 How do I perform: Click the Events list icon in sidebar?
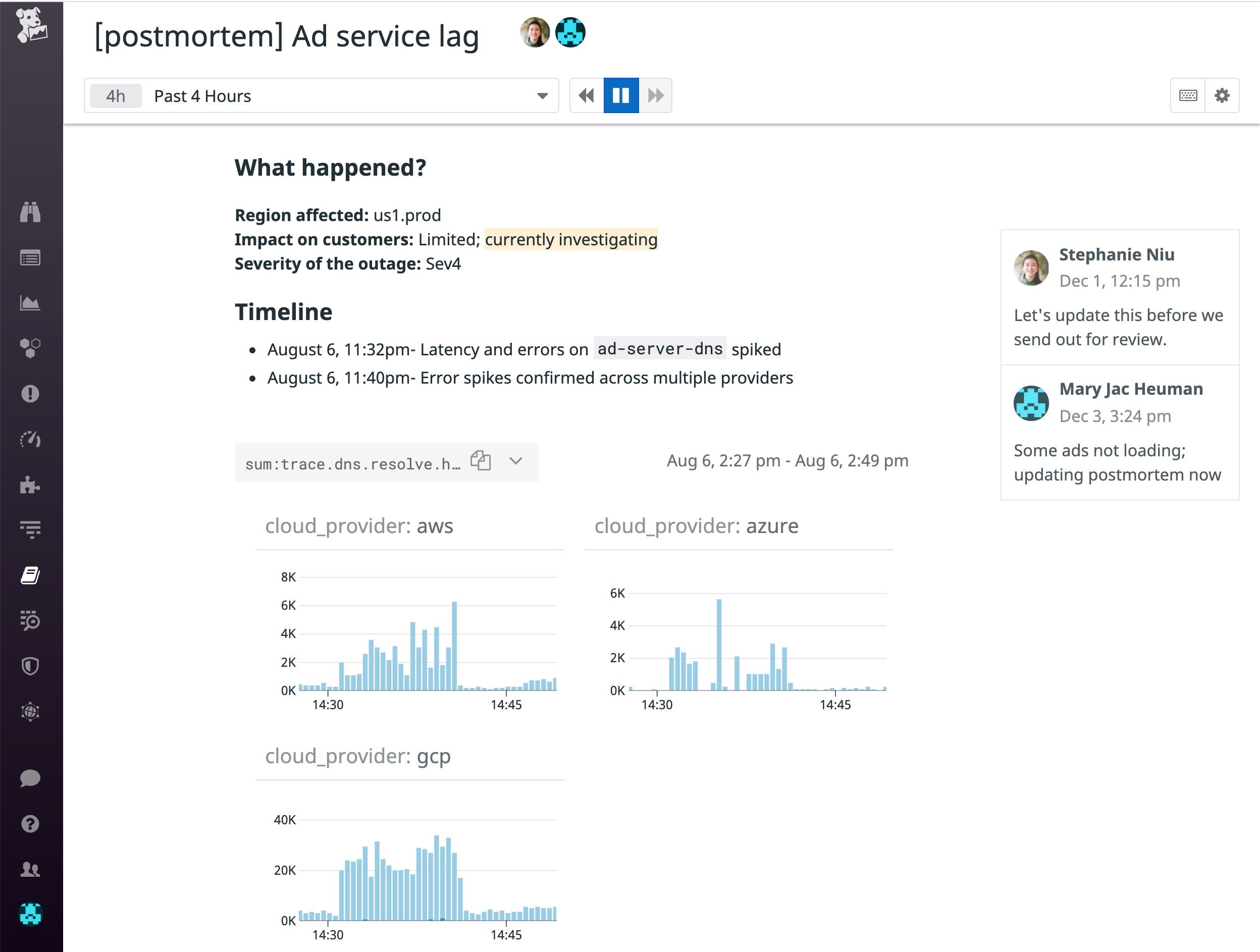(x=30, y=258)
